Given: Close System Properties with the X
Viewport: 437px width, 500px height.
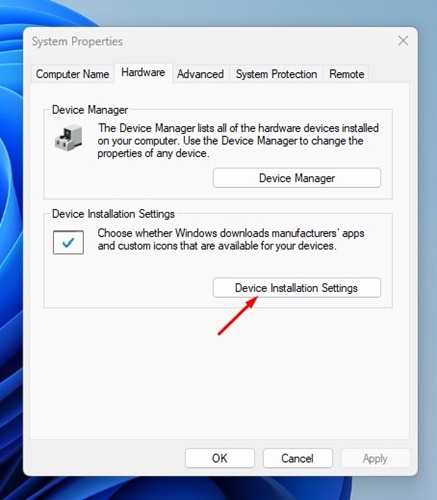Looking at the screenshot, I should point(403,41).
